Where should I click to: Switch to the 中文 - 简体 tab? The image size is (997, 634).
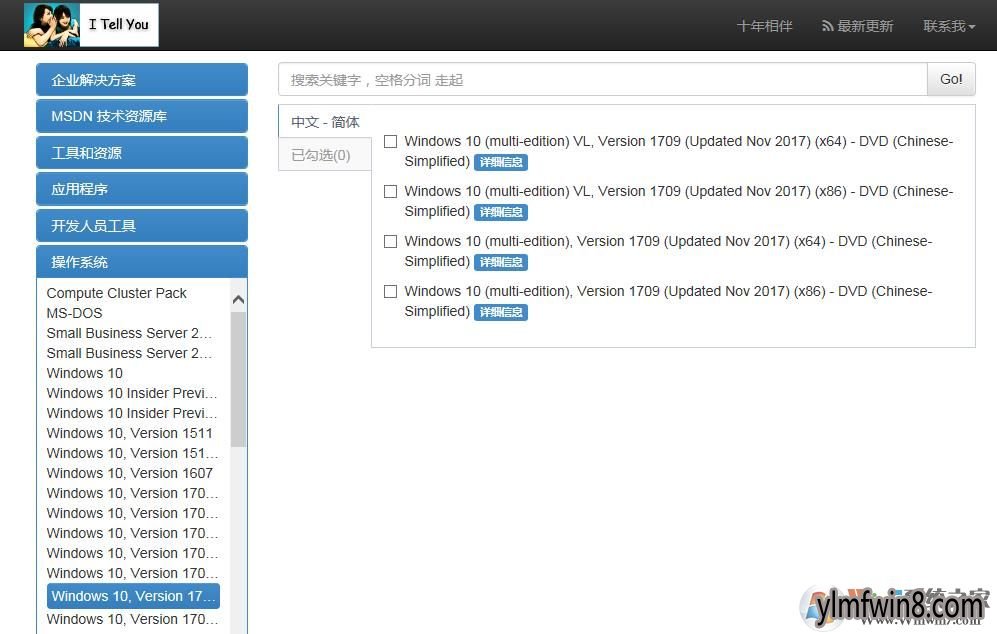(x=325, y=121)
